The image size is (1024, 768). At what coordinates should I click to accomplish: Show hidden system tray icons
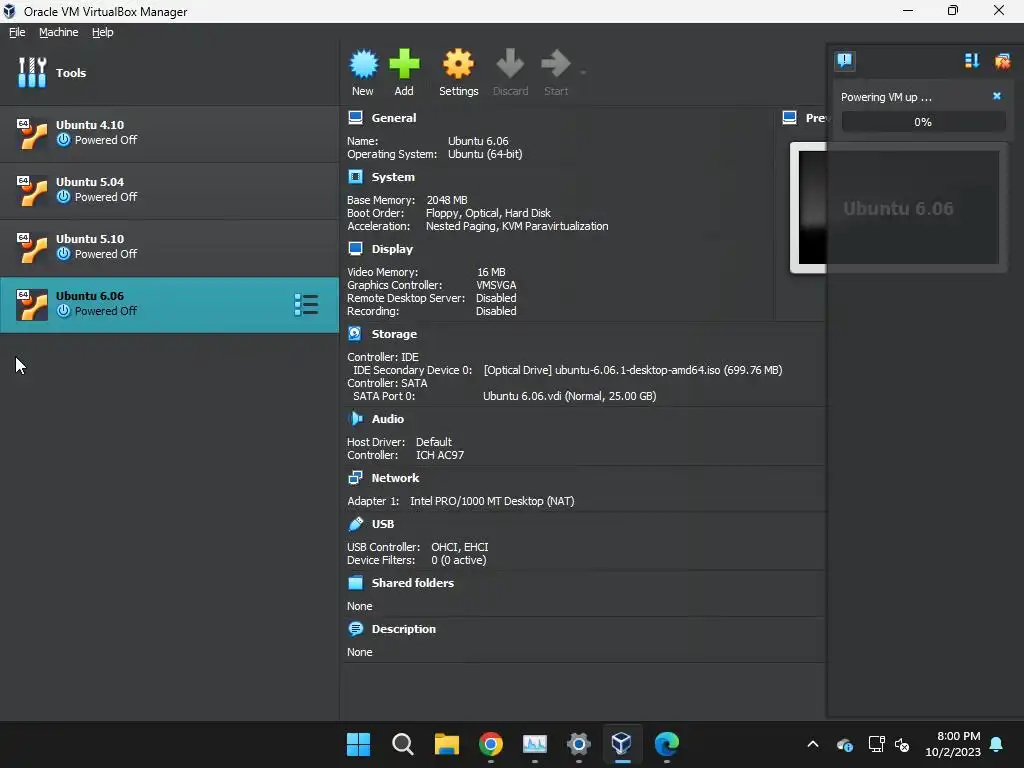coord(813,744)
